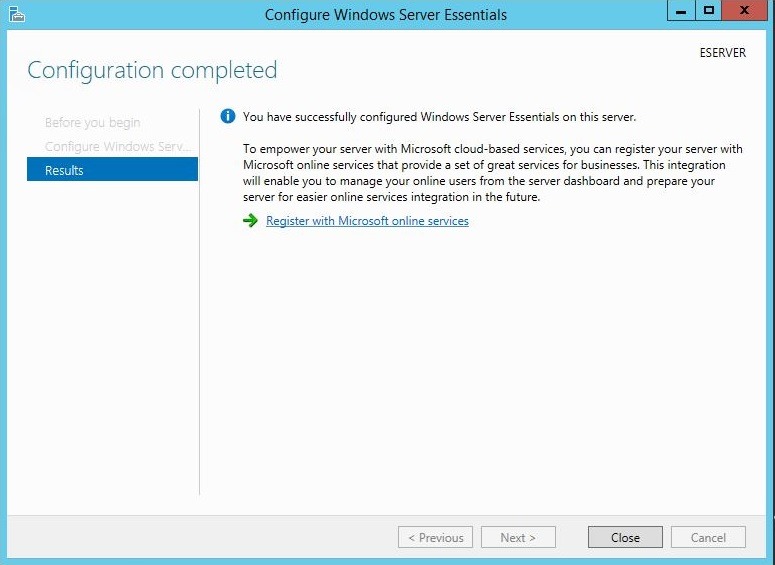Viewport: 775px width, 565px height.
Task: Click the green arrow beside Register link
Action: (250, 221)
